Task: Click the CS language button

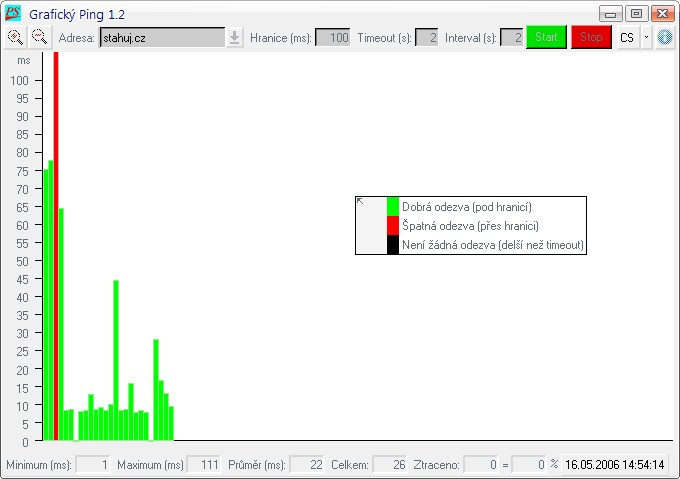Action: tap(627, 38)
